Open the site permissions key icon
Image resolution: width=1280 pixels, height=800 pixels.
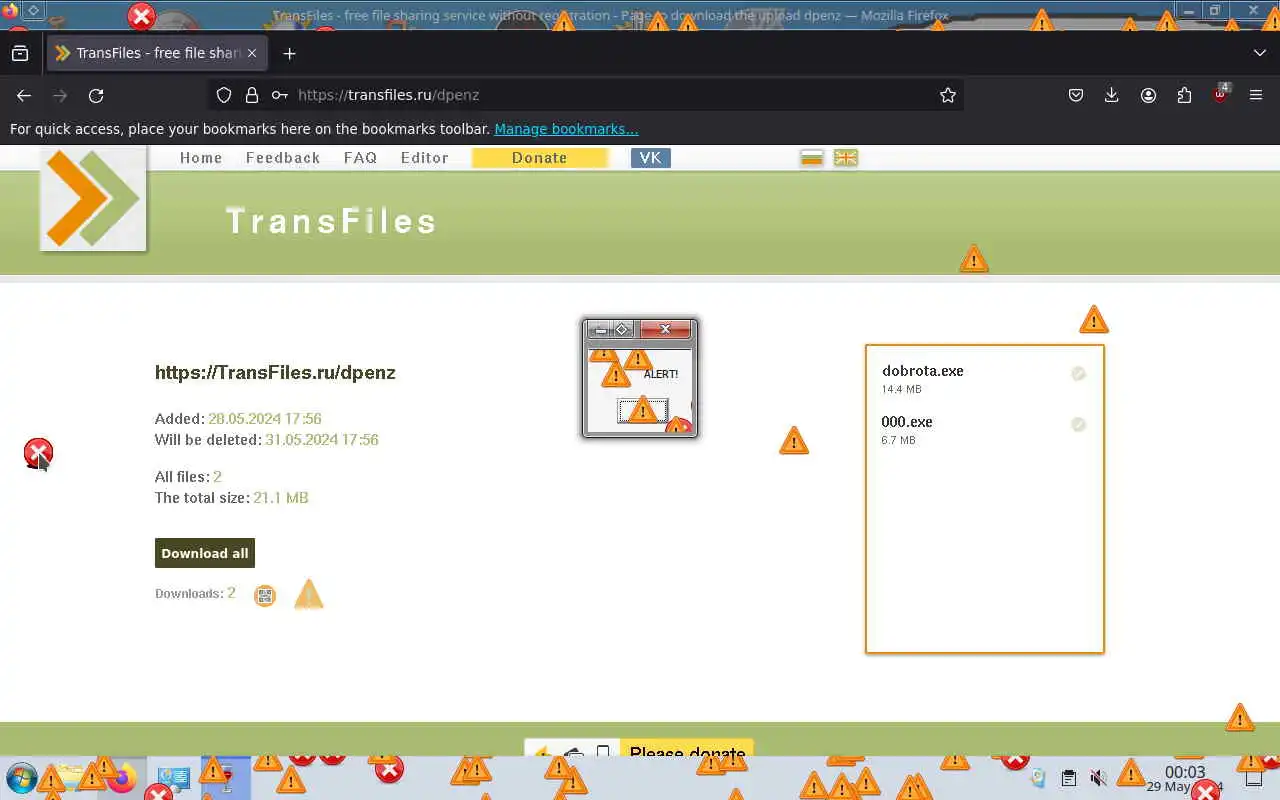coord(280,95)
